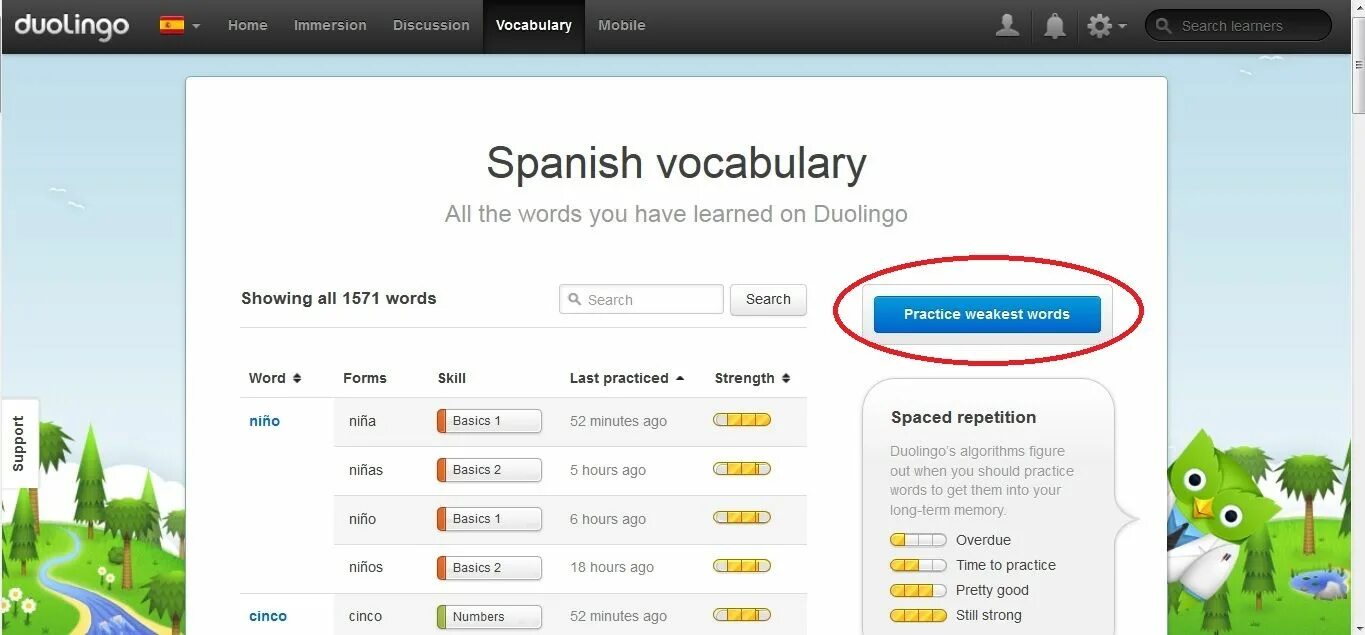Go to the Home tab

pos(247,26)
